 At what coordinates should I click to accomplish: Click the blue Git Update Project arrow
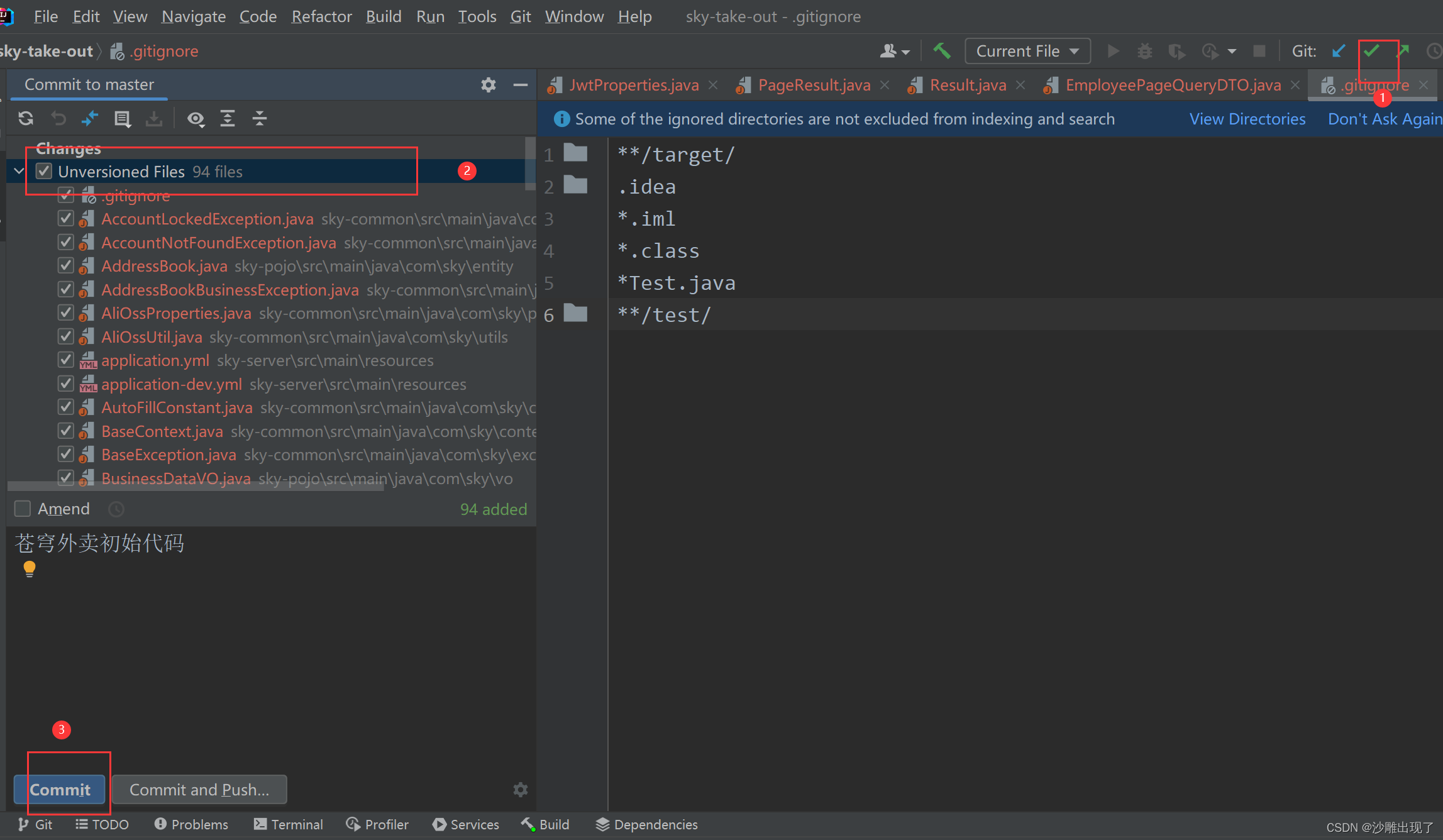point(1339,51)
